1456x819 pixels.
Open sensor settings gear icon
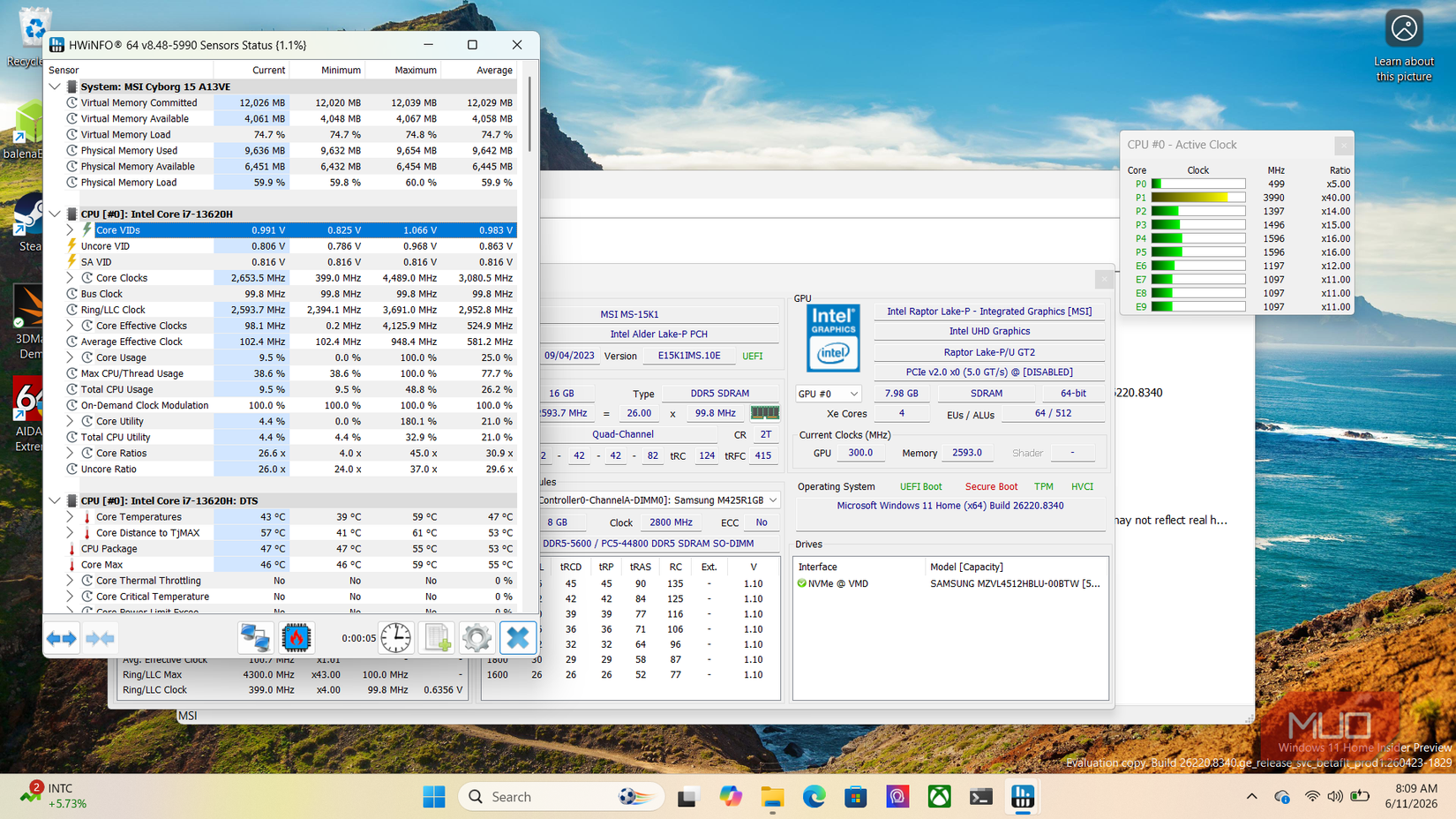(x=477, y=637)
